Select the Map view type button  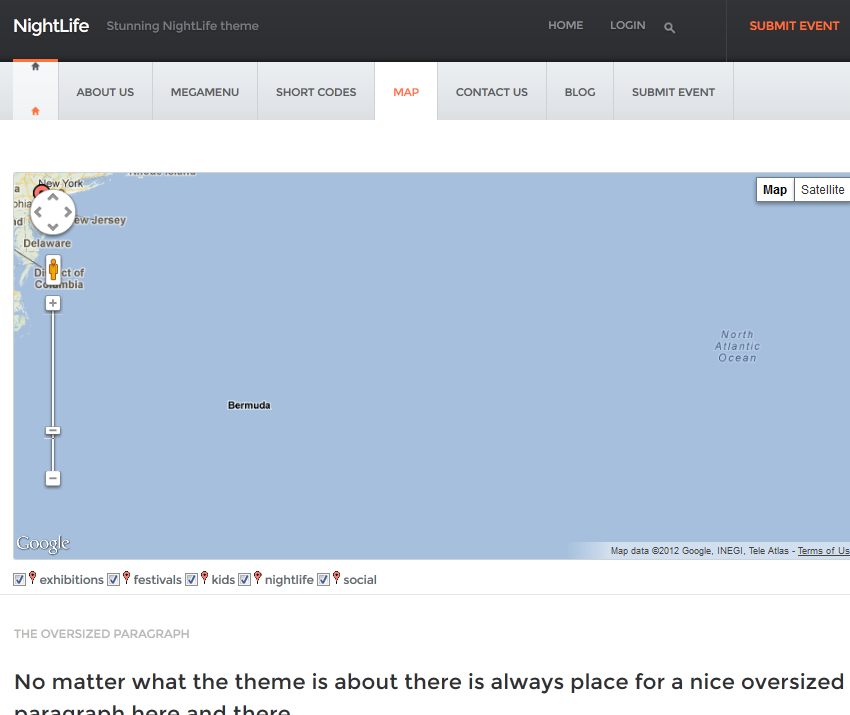click(775, 190)
